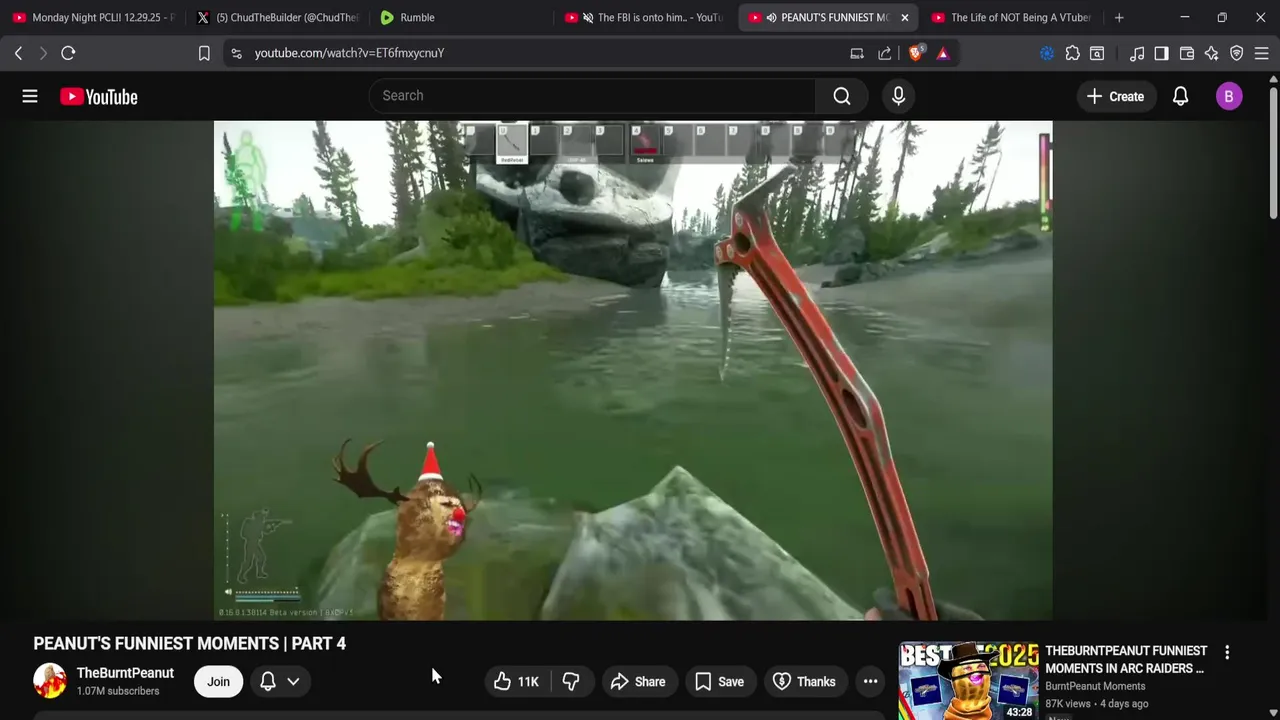Send Thanks to the creator

(806, 682)
